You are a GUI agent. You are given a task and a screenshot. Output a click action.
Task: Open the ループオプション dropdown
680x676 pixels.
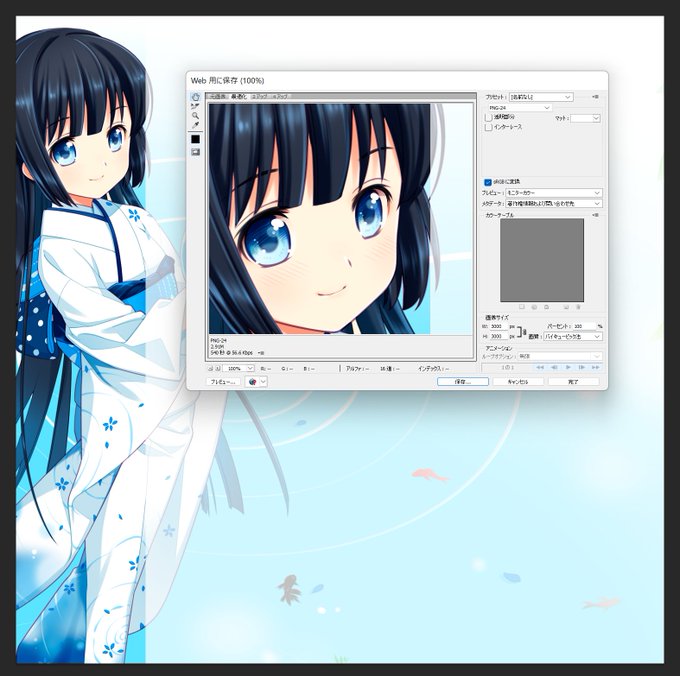point(560,356)
